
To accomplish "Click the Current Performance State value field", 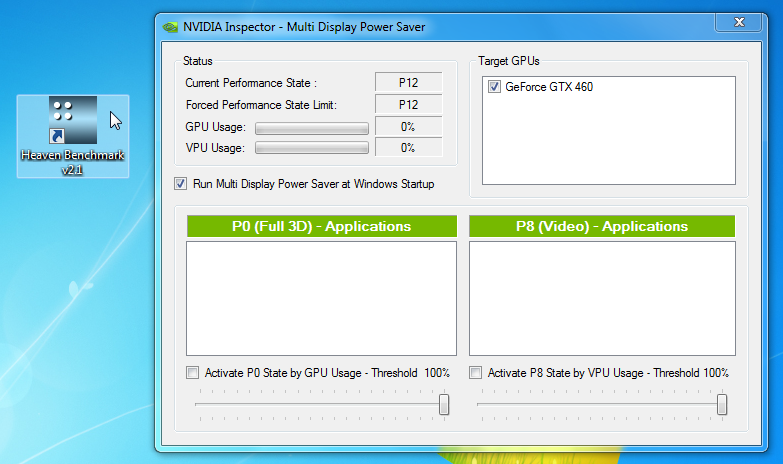I will 408,82.
